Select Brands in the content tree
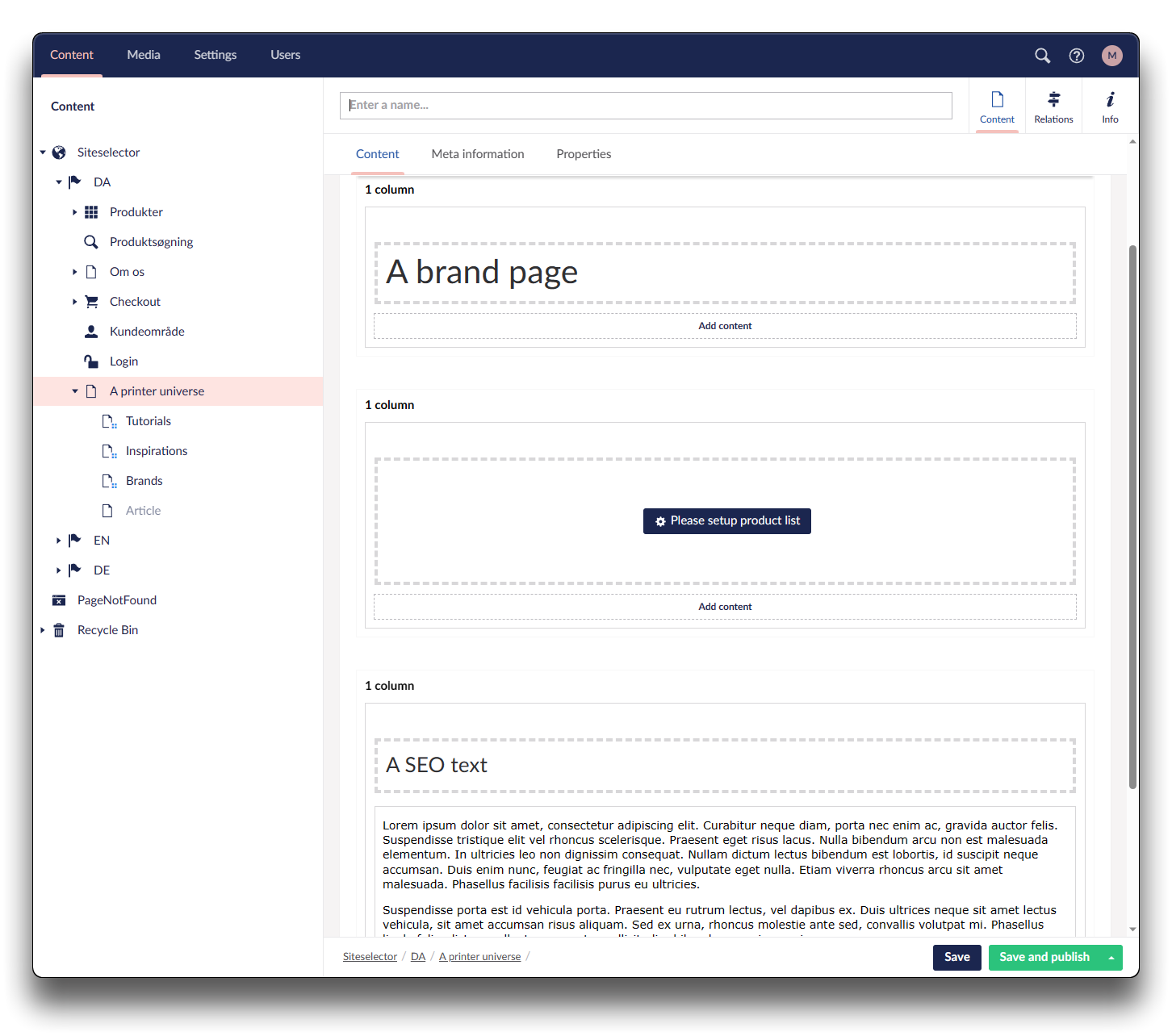1172x1036 pixels. click(x=144, y=481)
